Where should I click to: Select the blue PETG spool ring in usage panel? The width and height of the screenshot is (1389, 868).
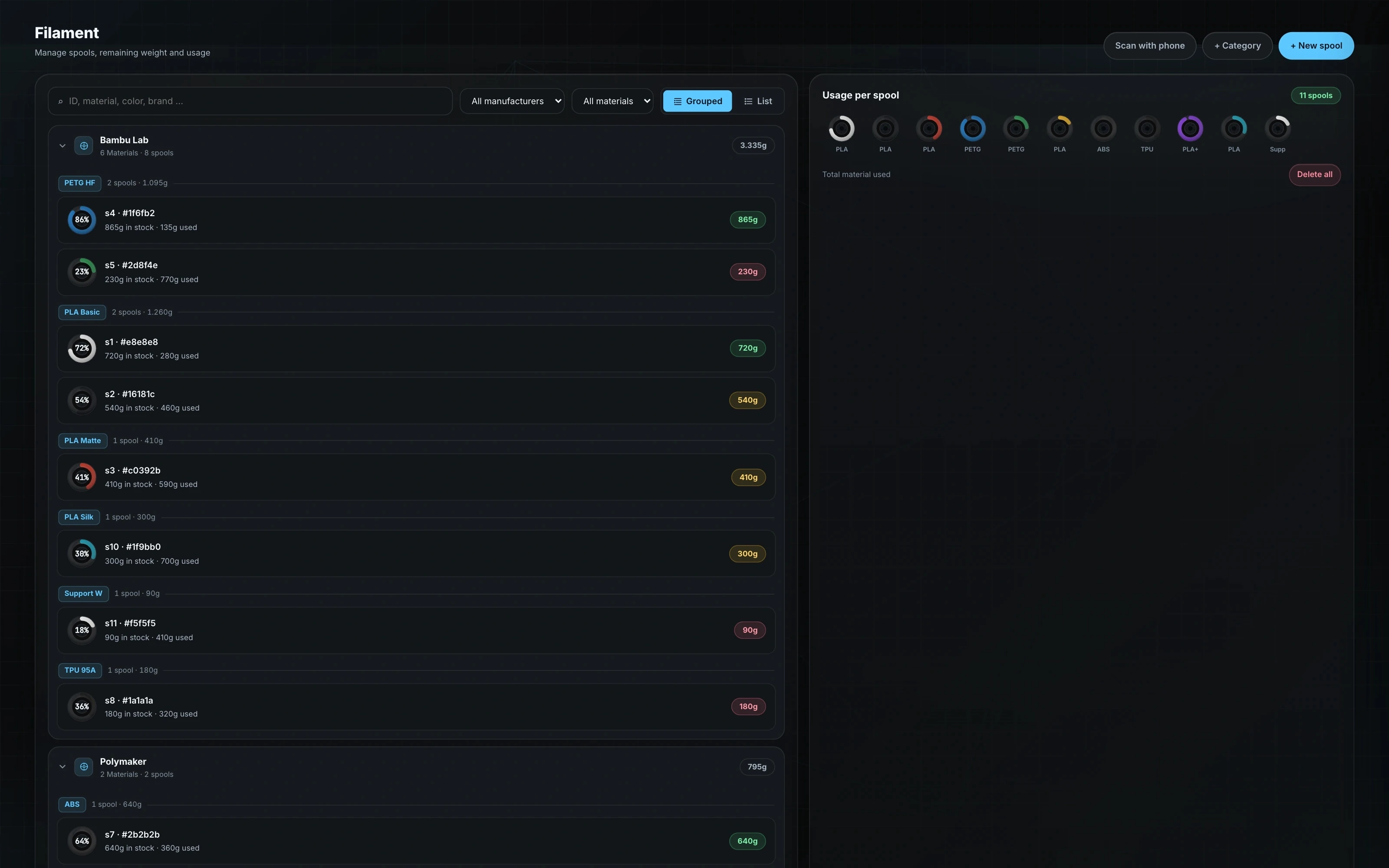click(972, 128)
